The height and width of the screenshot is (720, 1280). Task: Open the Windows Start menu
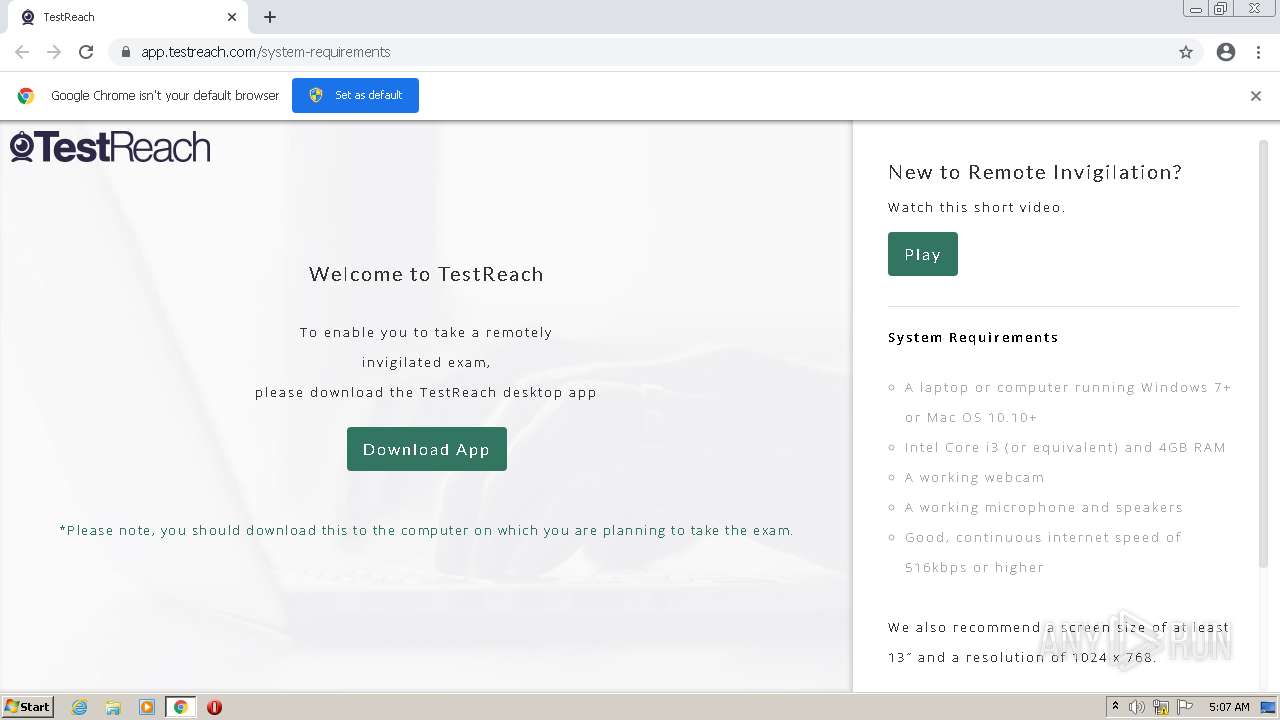tap(28, 707)
